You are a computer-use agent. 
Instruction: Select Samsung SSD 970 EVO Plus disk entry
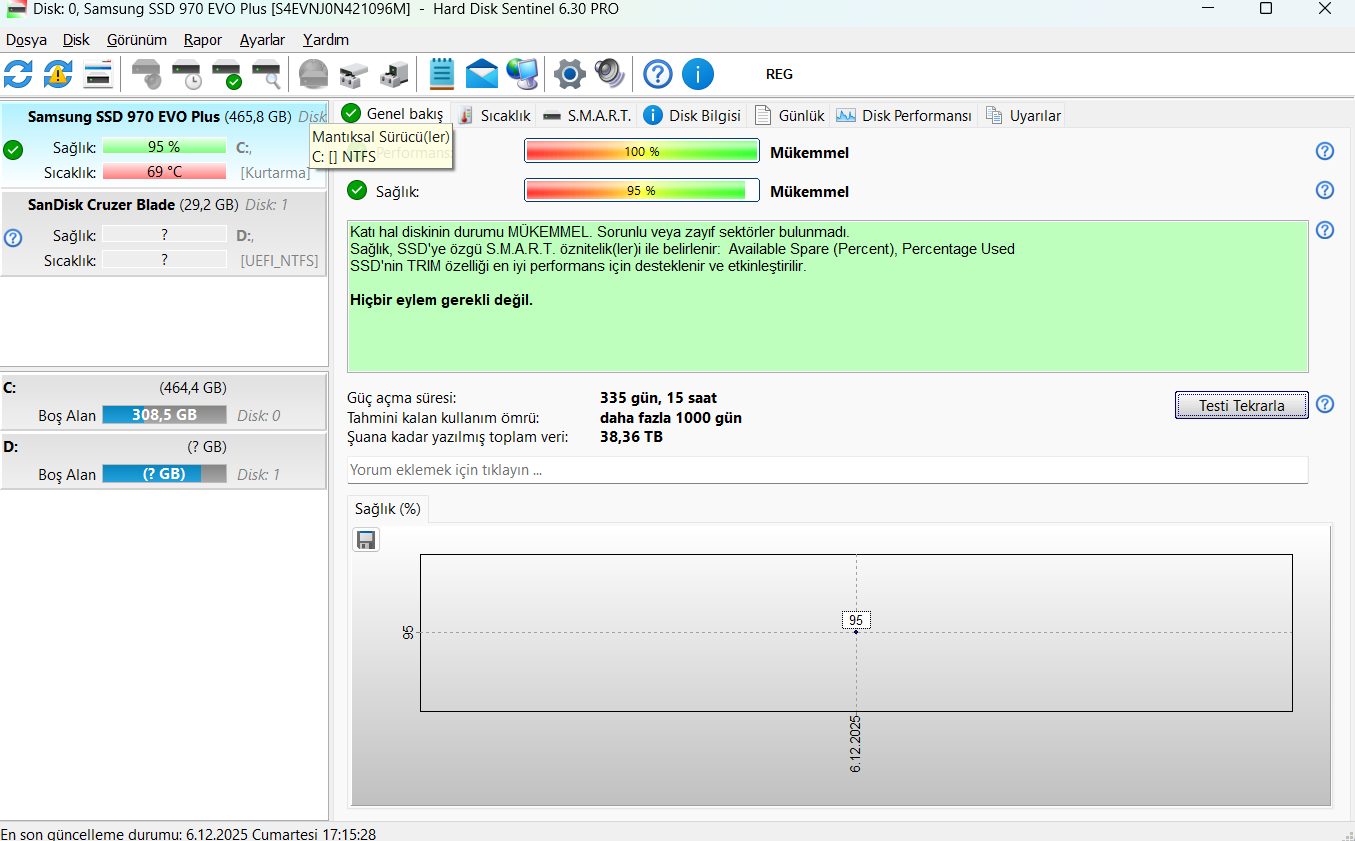tap(164, 145)
